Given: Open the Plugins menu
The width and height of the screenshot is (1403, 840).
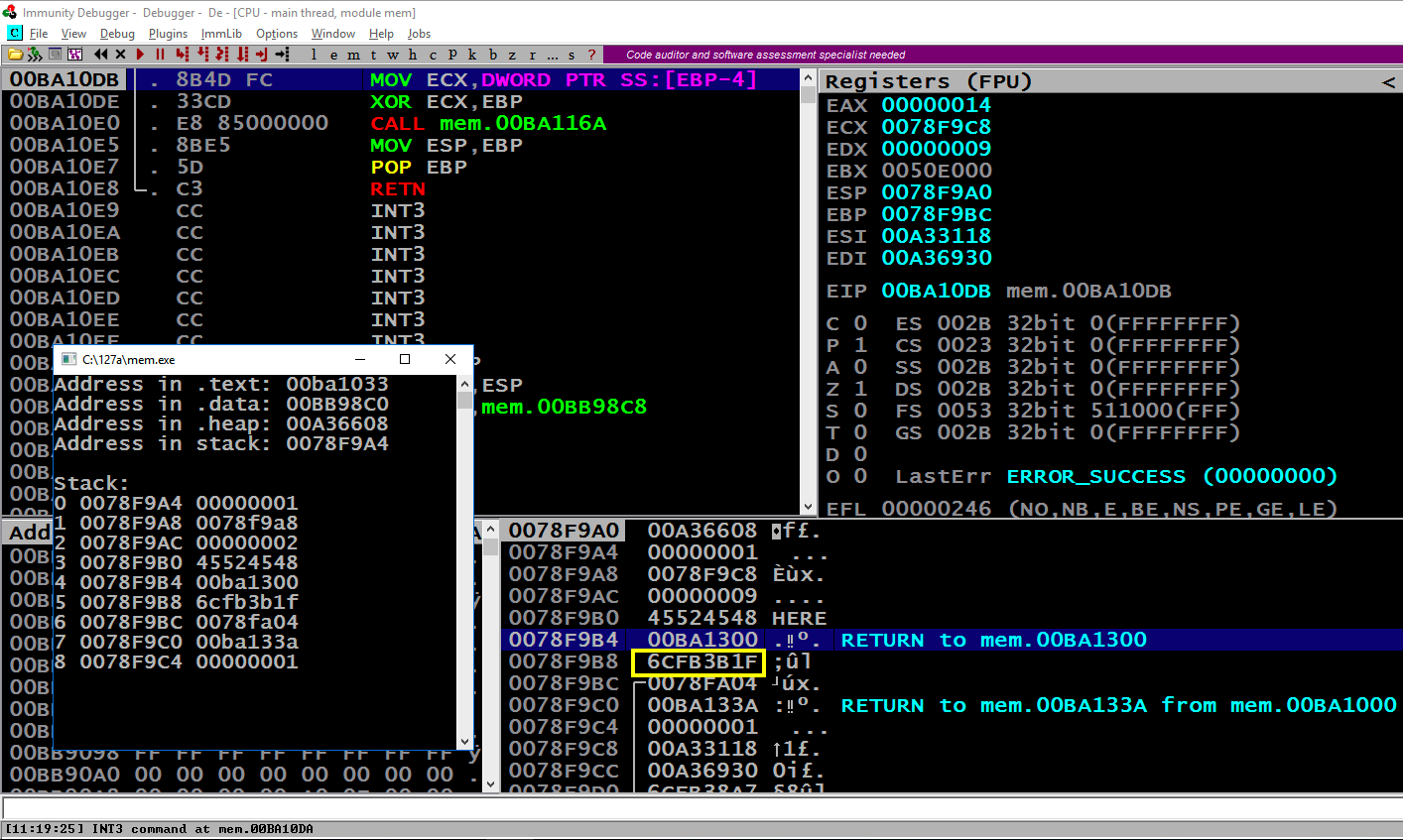Looking at the screenshot, I should (169, 34).
